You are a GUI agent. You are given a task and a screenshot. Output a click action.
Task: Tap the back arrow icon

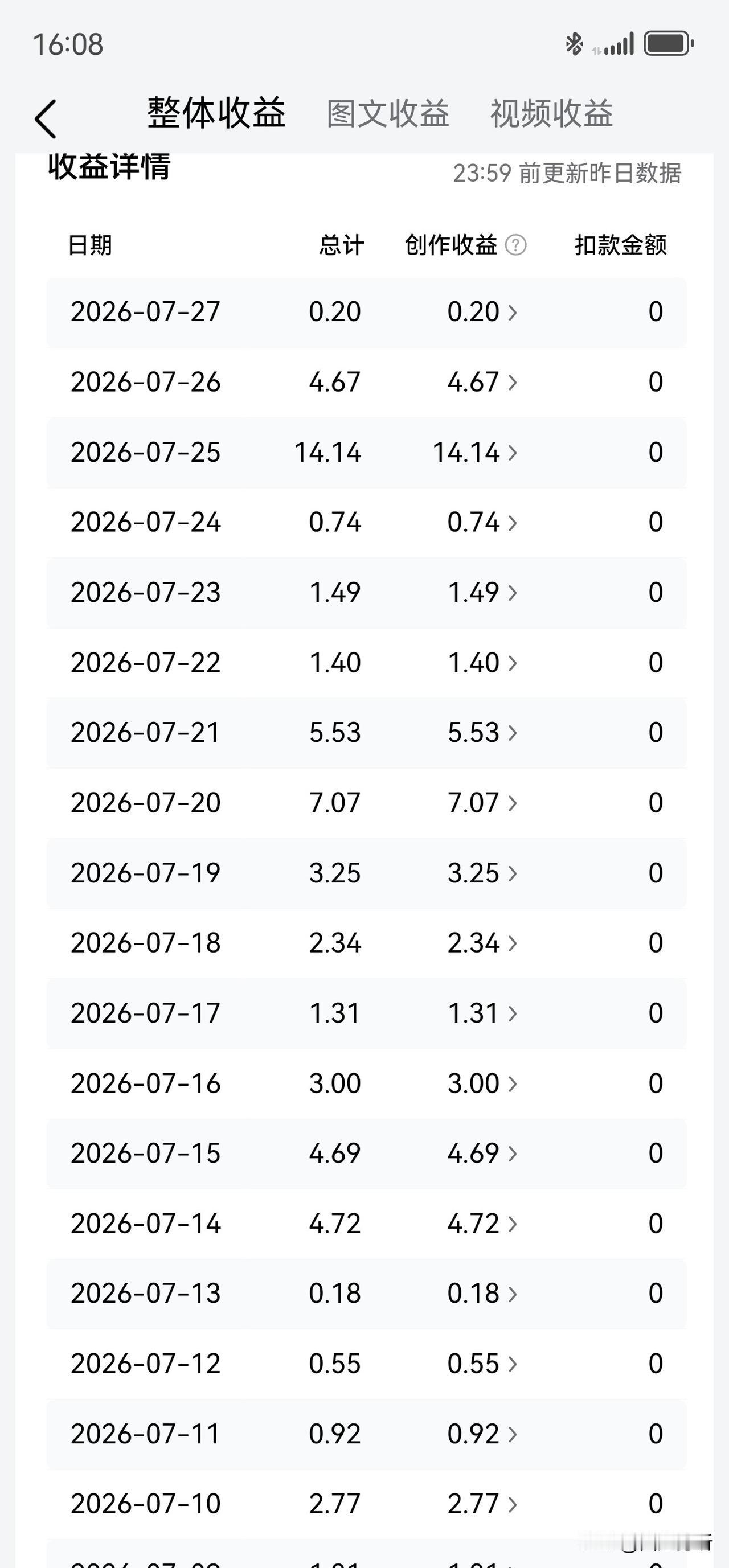tap(46, 118)
